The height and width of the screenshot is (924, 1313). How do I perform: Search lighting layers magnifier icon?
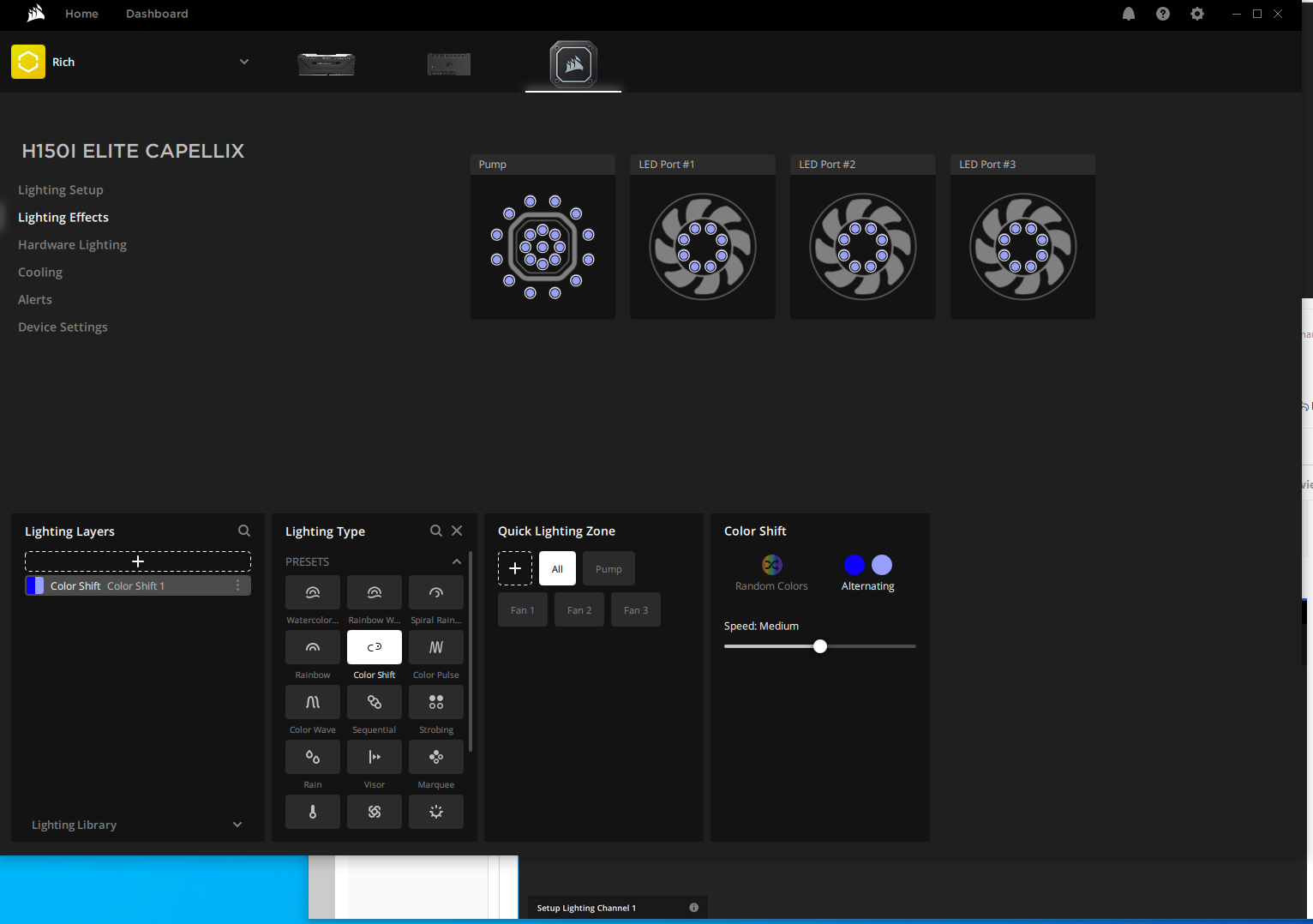(x=244, y=531)
